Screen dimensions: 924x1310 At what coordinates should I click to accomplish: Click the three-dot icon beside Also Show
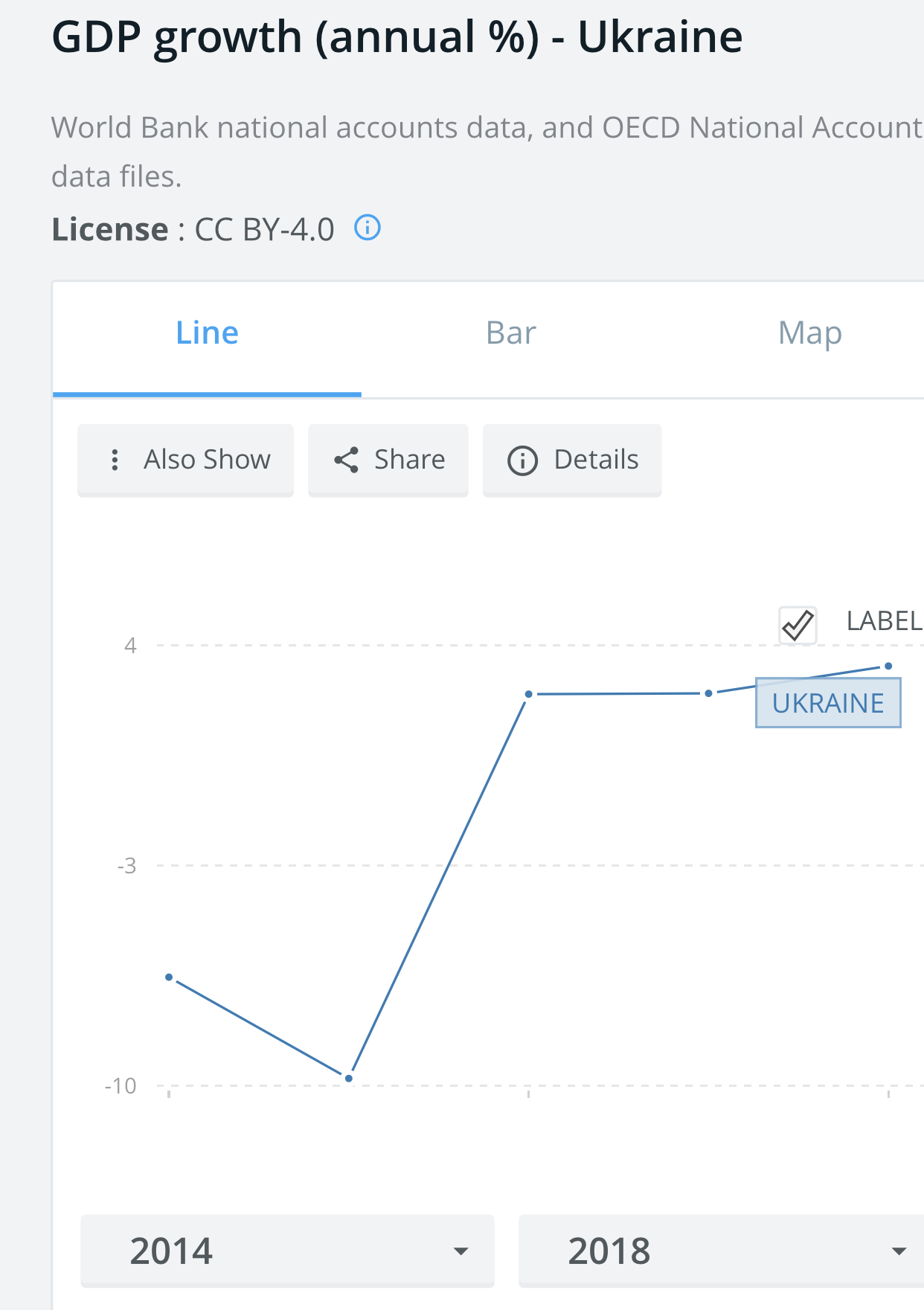coord(115,460)
